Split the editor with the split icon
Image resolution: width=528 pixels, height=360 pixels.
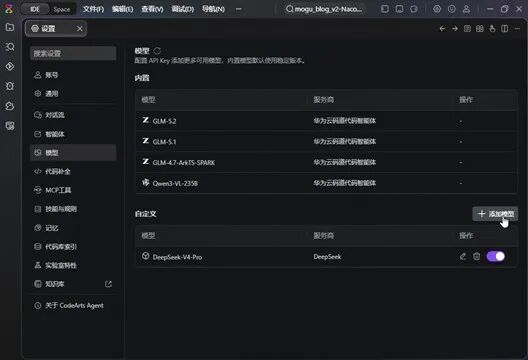point(505,29)
